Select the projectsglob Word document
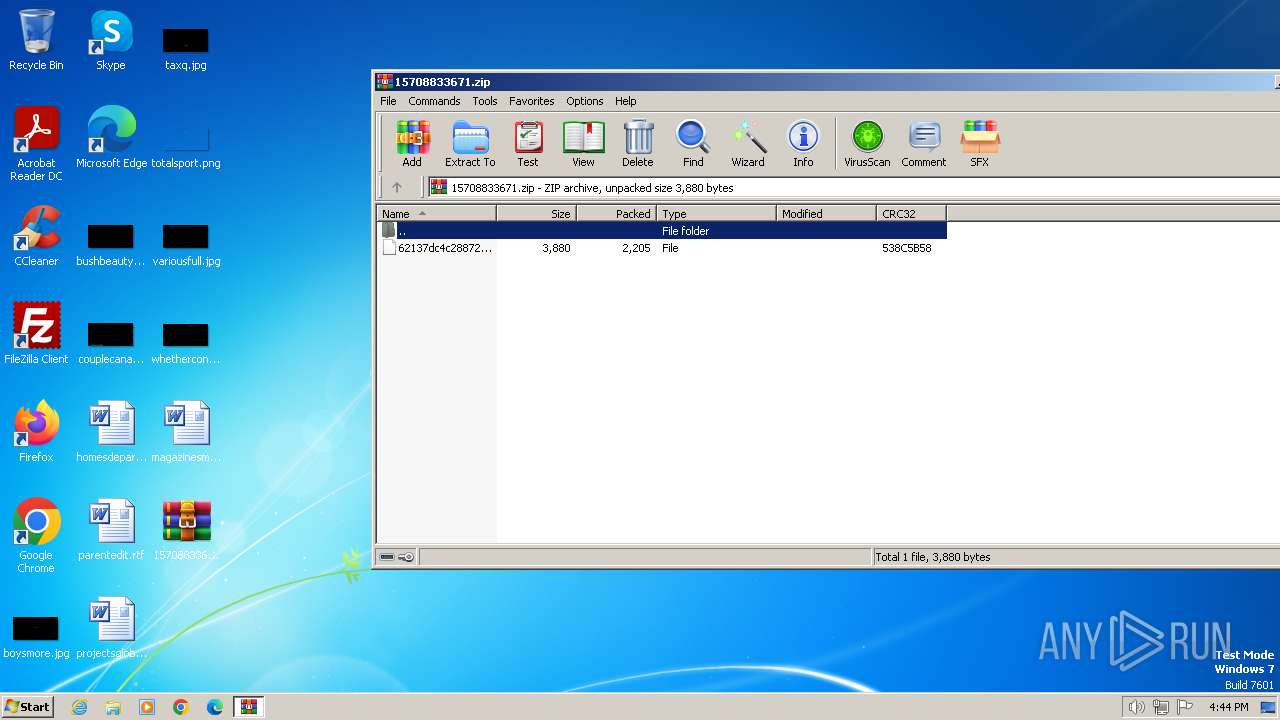Screen dimensions: 1280x720 point(111,627)
